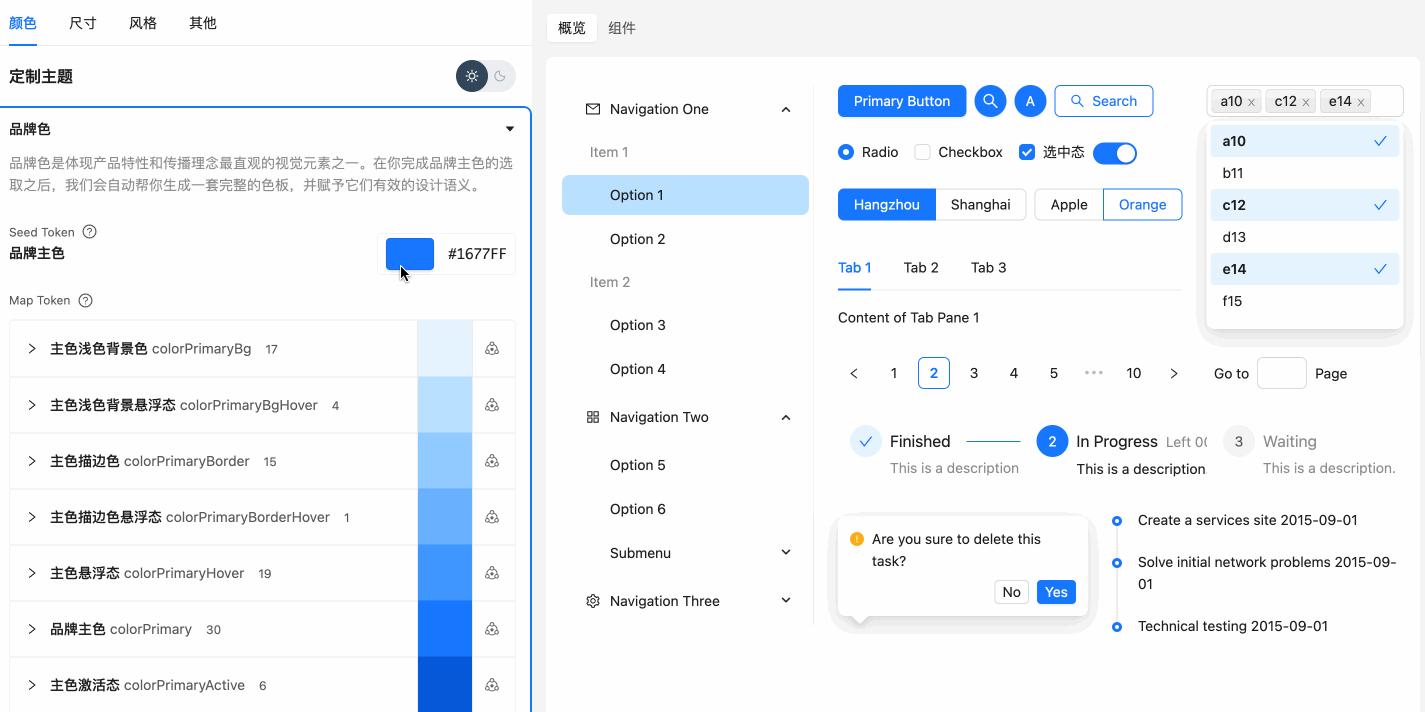Confirm deletion with the Yes button
The image size is (1425, 712).
pyautogui.click(x=1056, y=592)
